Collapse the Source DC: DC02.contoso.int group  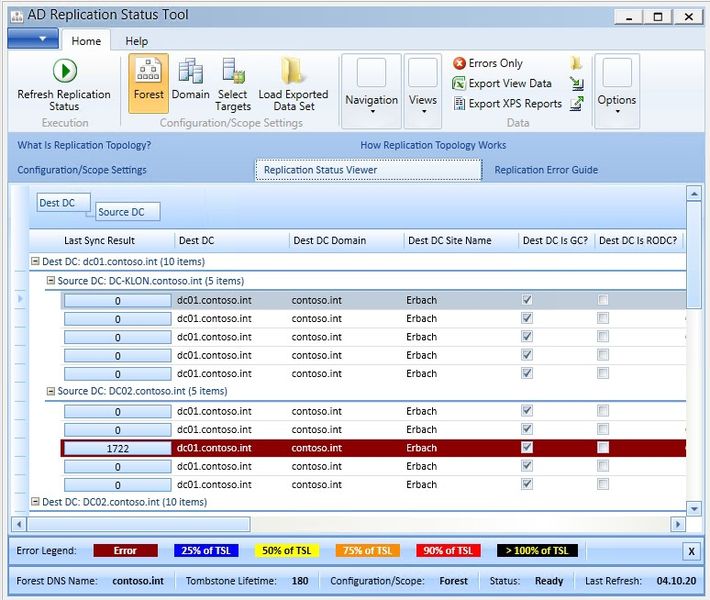51,392
